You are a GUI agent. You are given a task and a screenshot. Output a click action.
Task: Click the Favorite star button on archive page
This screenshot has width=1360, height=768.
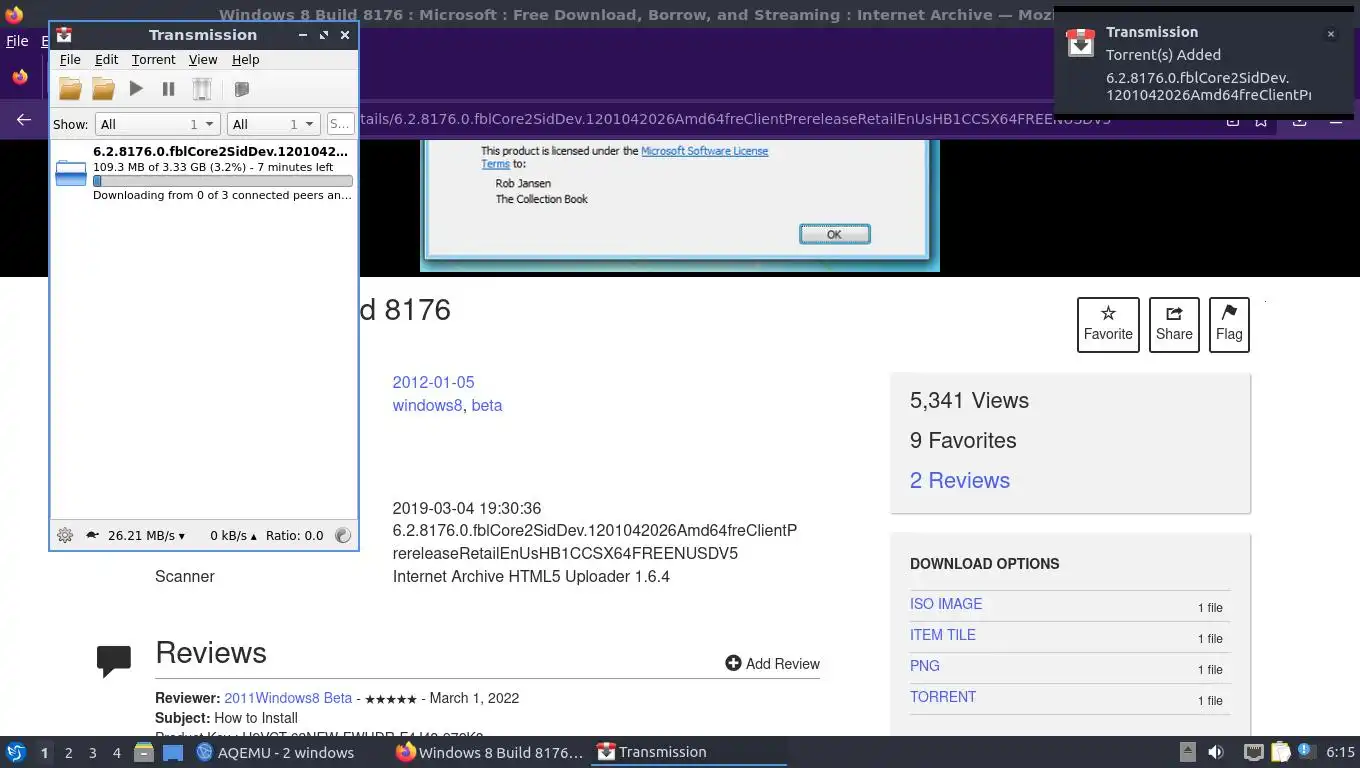[1108, 325]
